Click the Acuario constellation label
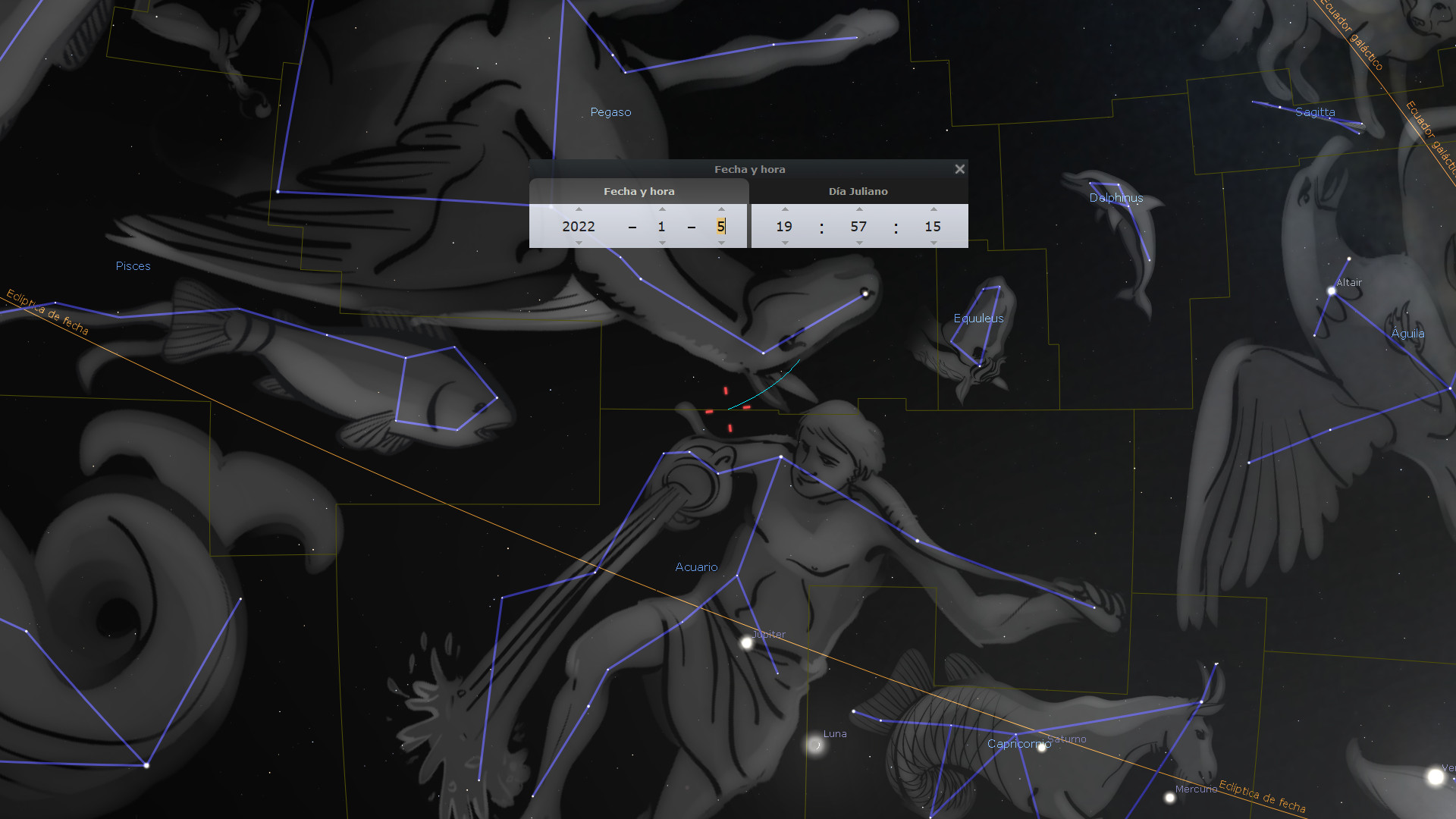The image size is (1456, 819). [696, 567]
